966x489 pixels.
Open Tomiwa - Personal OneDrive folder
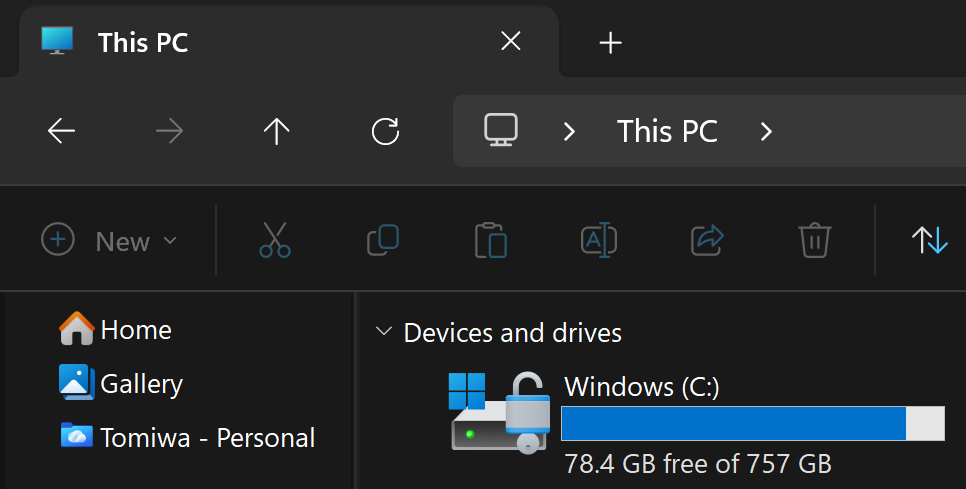pyautogui.click(x=187, y=437)
